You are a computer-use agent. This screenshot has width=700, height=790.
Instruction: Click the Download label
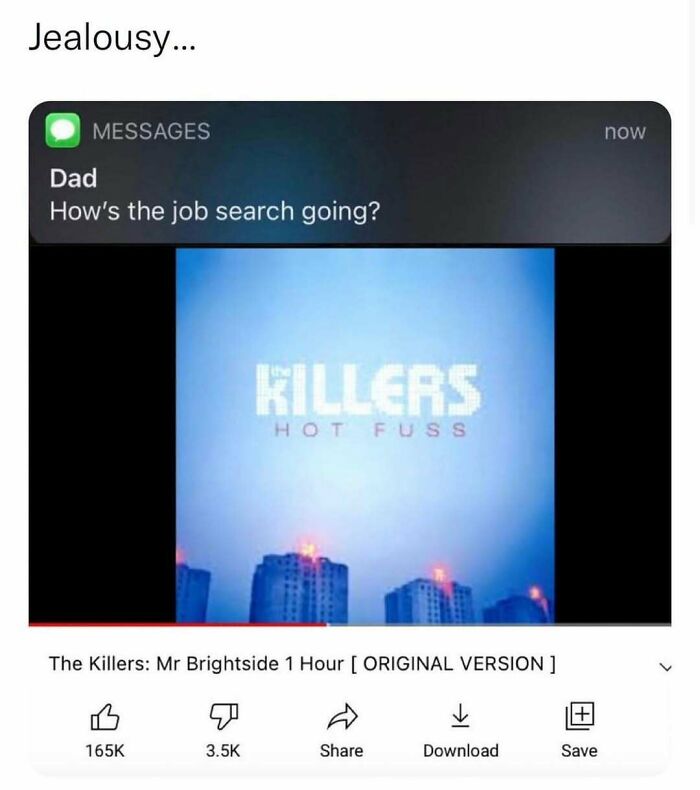(461, 751)
